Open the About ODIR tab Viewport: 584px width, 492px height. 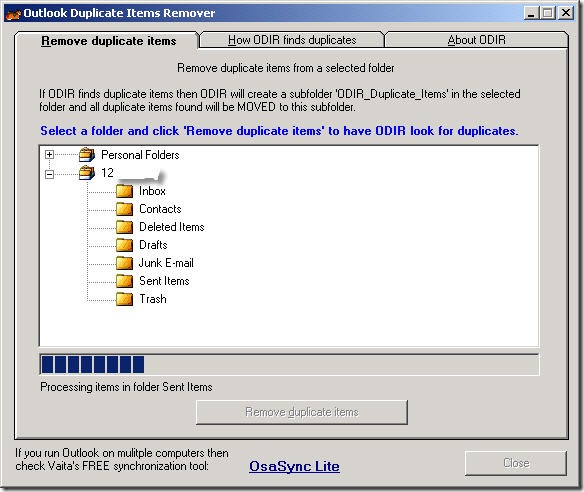click(x=476, y=40)
